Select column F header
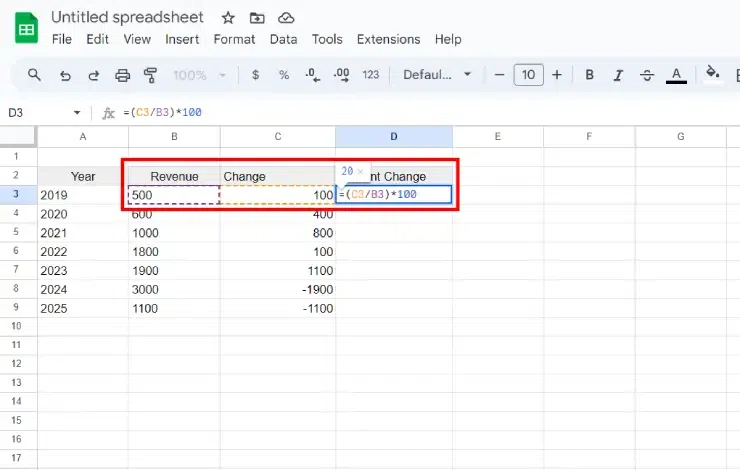Viewport: 740px width, 470px height. pyautogui.click(x=589, y=137)
